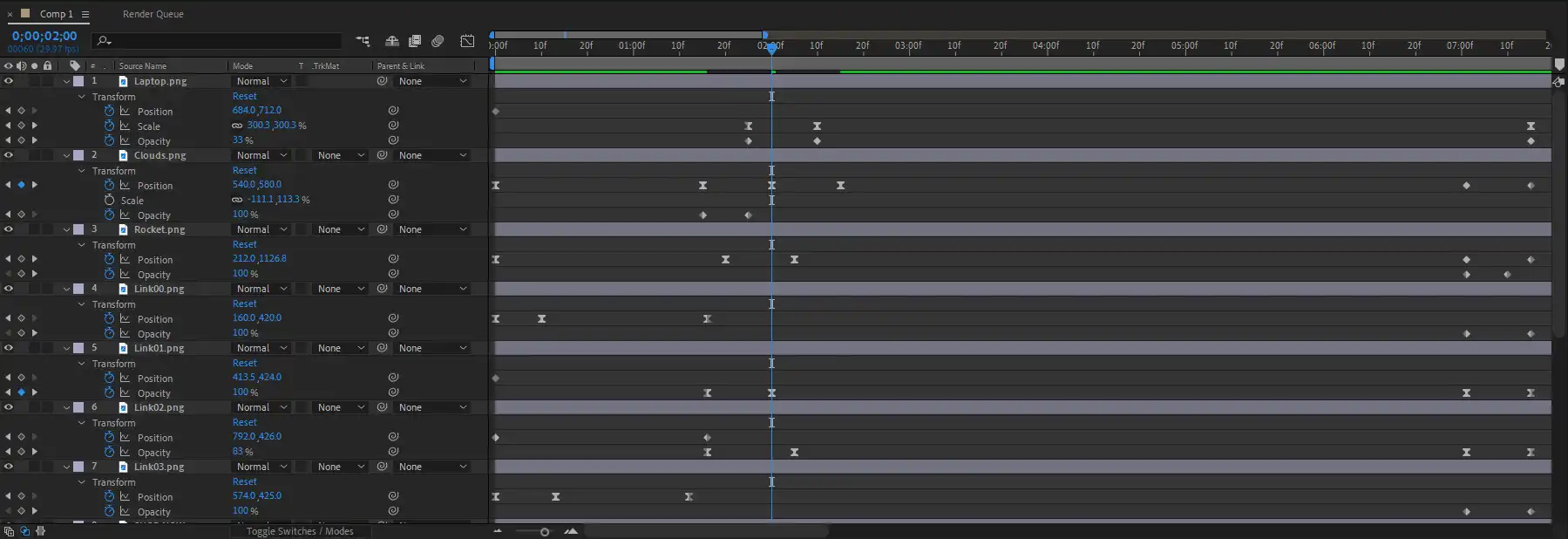Screen dimensions: 1568x539
Task: Click Laptop.png Position stopwatch icon
Action: click(109, 111)
